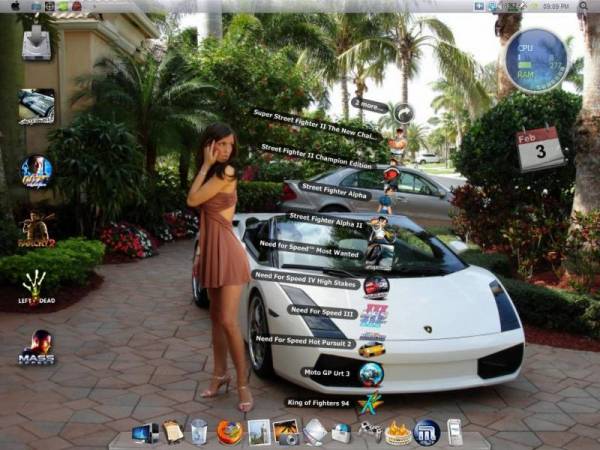
Task: Open Street Fighter Alpha entry
Action: point(334,191)
